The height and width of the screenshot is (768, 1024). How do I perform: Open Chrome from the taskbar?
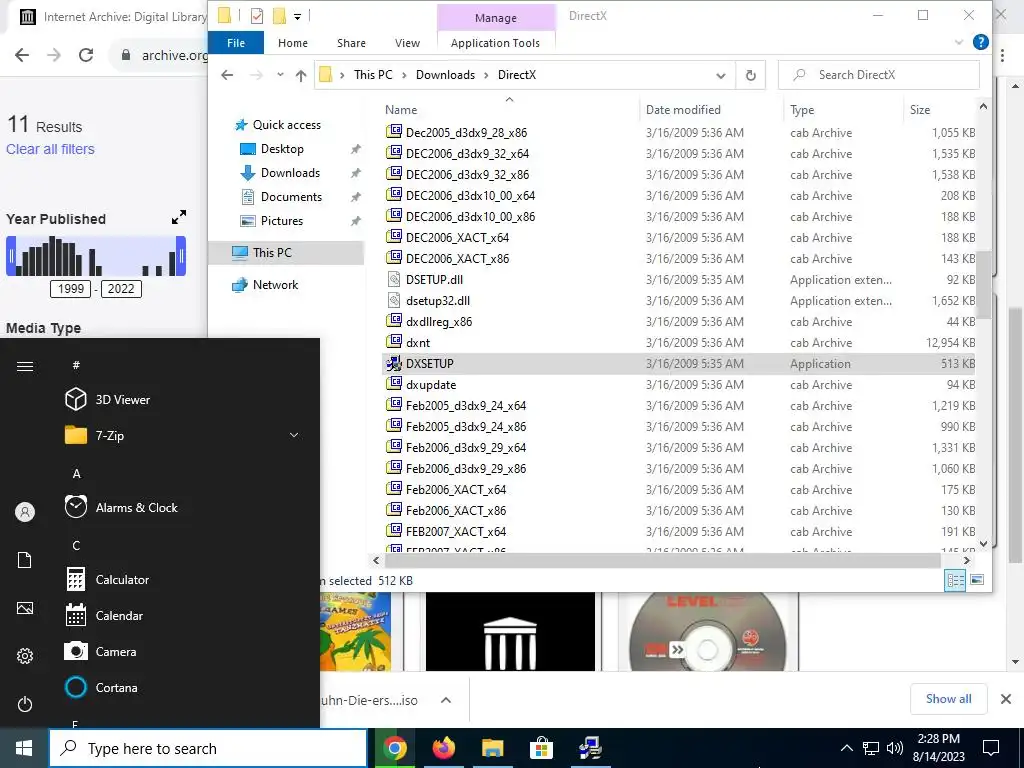[395, 748]
